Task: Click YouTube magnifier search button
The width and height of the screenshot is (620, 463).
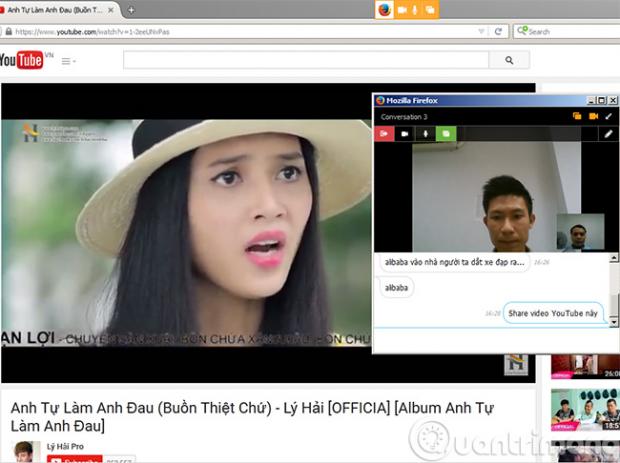Action: coord(509,60)
